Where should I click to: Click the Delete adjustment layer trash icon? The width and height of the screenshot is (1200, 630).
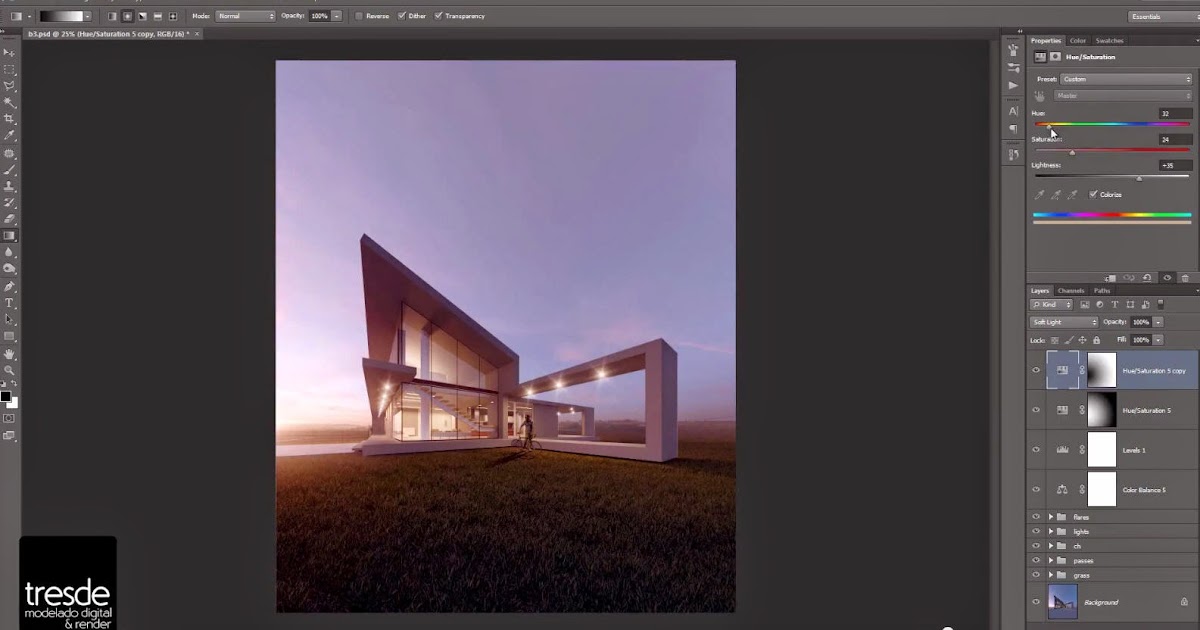(x=1185, y=277)
